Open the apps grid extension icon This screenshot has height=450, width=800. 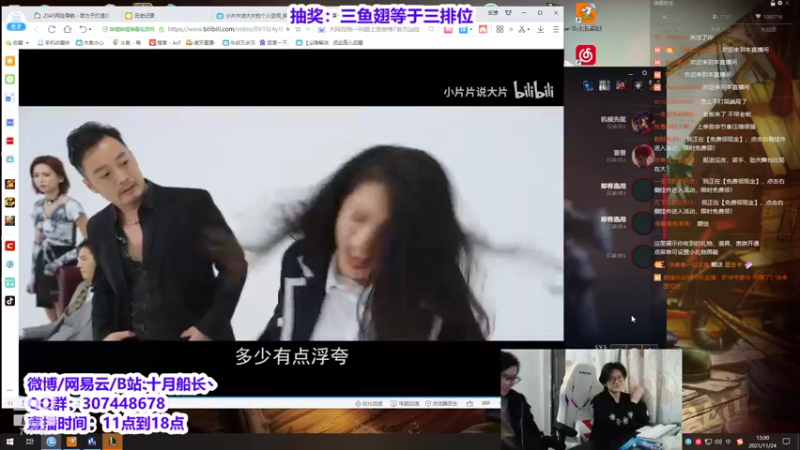click(x=500, y=30)
